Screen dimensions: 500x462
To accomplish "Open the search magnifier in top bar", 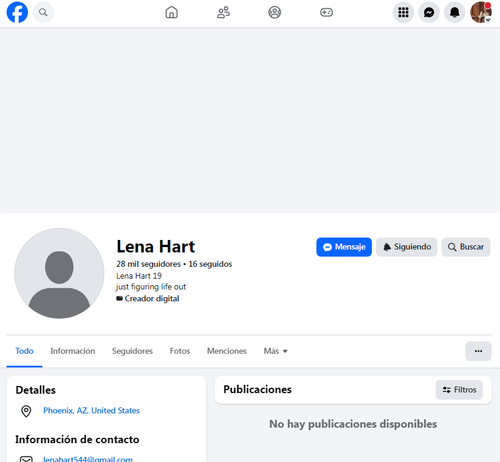I will click(x=43, y=12).
